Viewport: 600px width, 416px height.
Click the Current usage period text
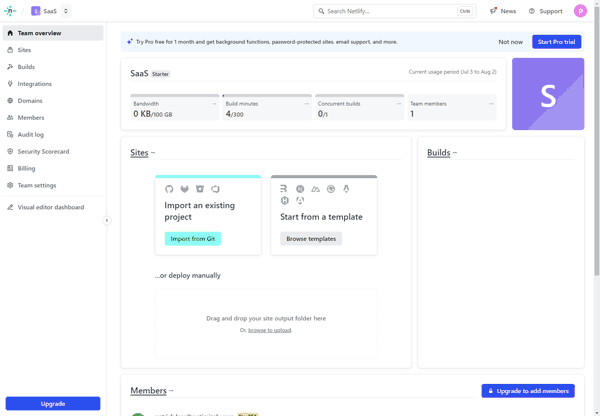click(452, 72)
